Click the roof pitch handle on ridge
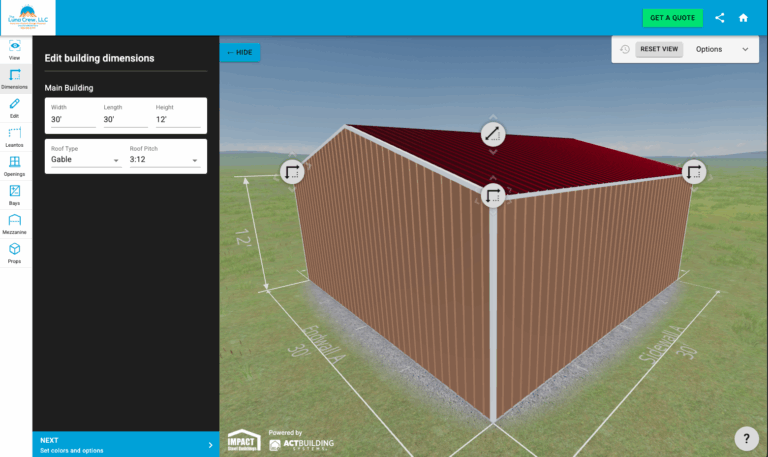768x457 pixels. coord(493,134)
